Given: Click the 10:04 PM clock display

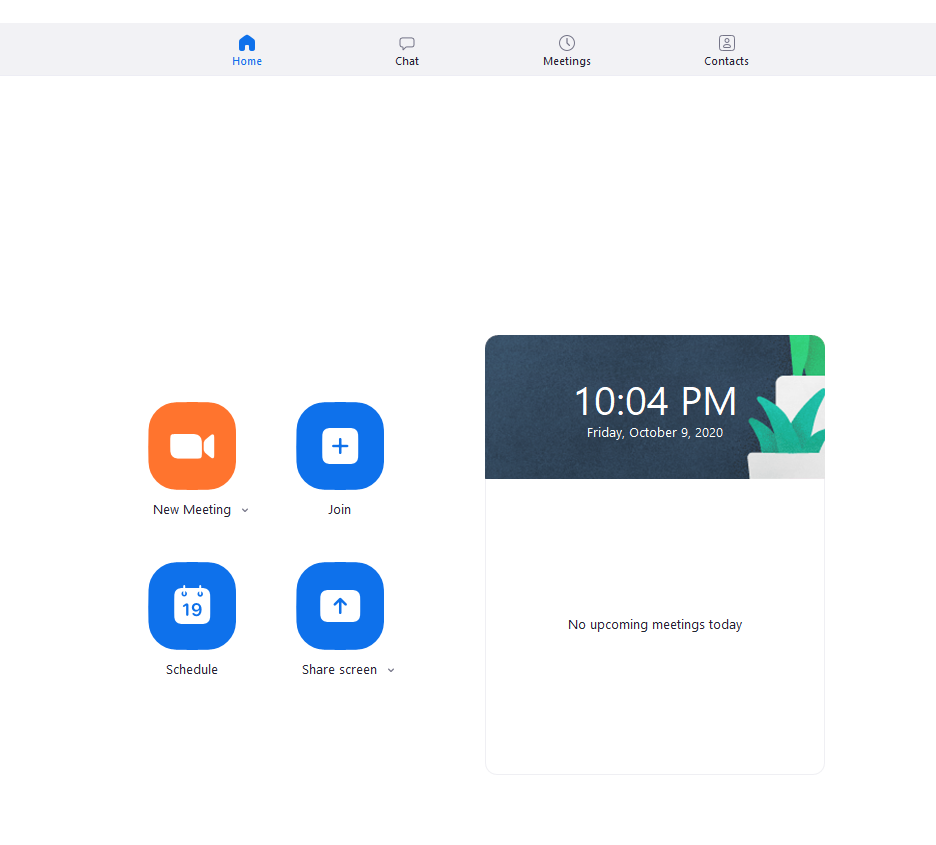Looking at the screenshot, I should (x=655, y=402).
